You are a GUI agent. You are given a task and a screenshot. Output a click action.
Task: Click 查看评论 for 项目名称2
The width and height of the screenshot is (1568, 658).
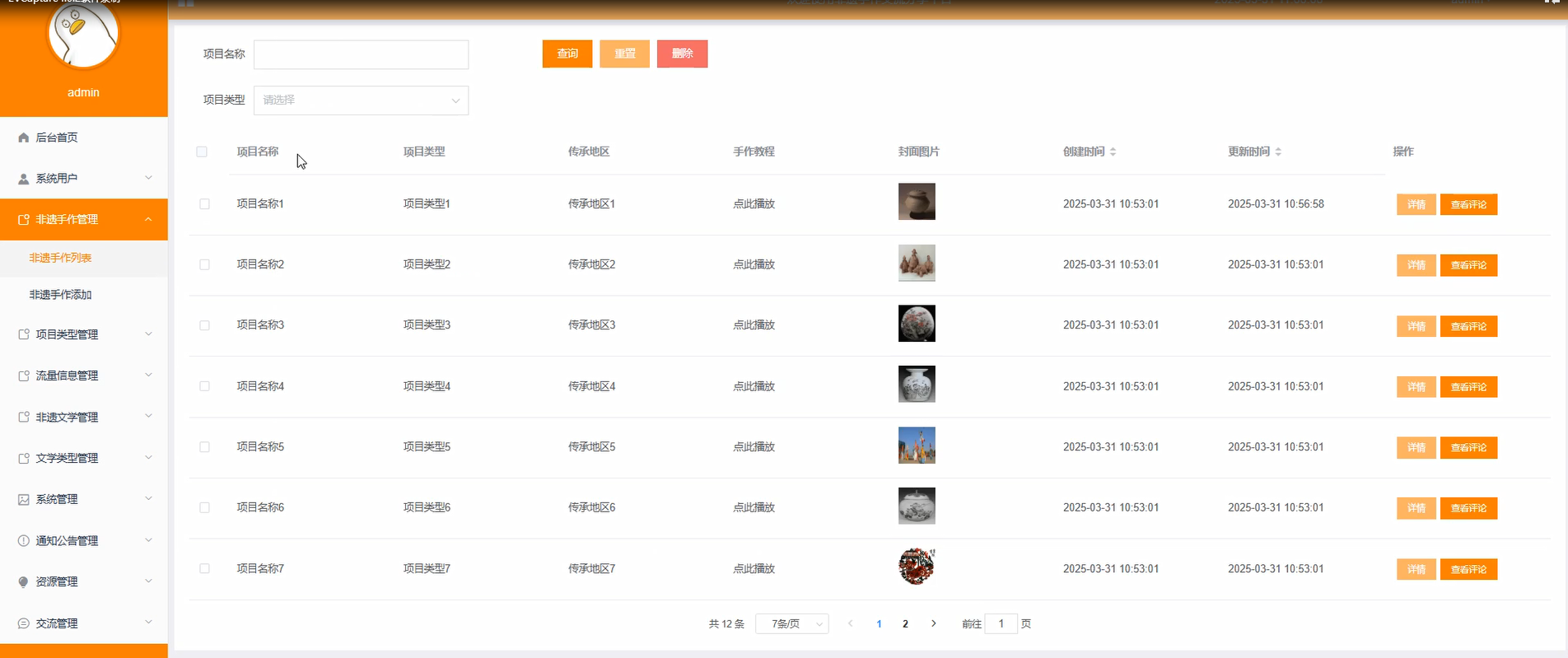click(1468, 265)
